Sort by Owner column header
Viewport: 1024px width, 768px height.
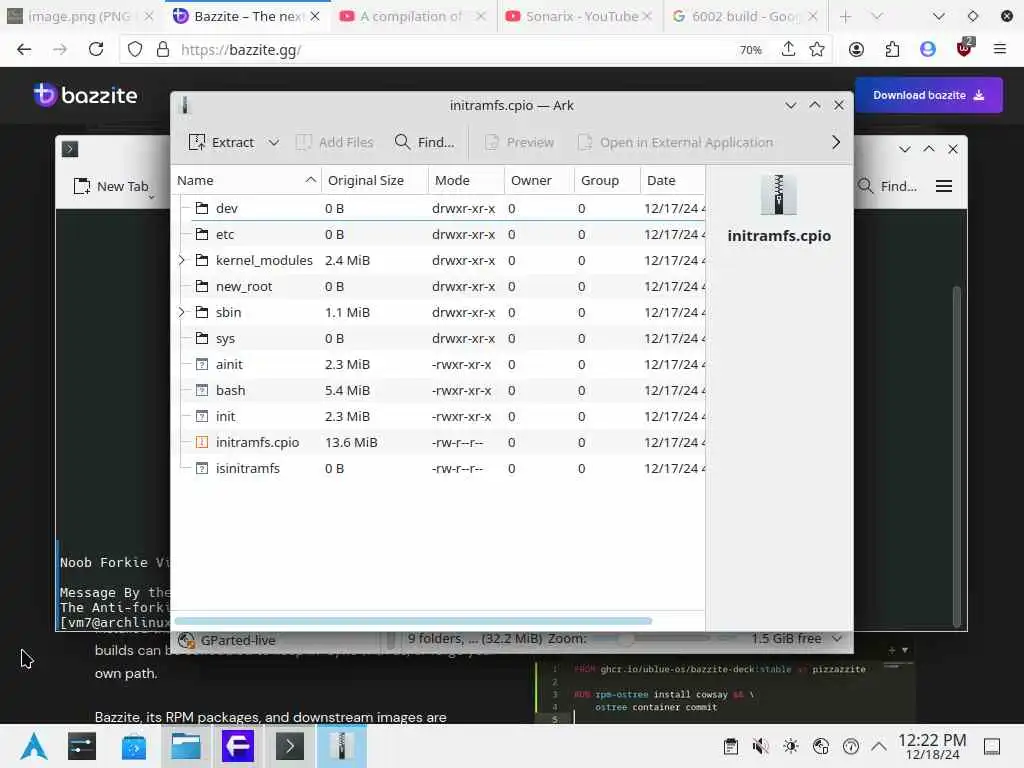[x=539, y=180]
